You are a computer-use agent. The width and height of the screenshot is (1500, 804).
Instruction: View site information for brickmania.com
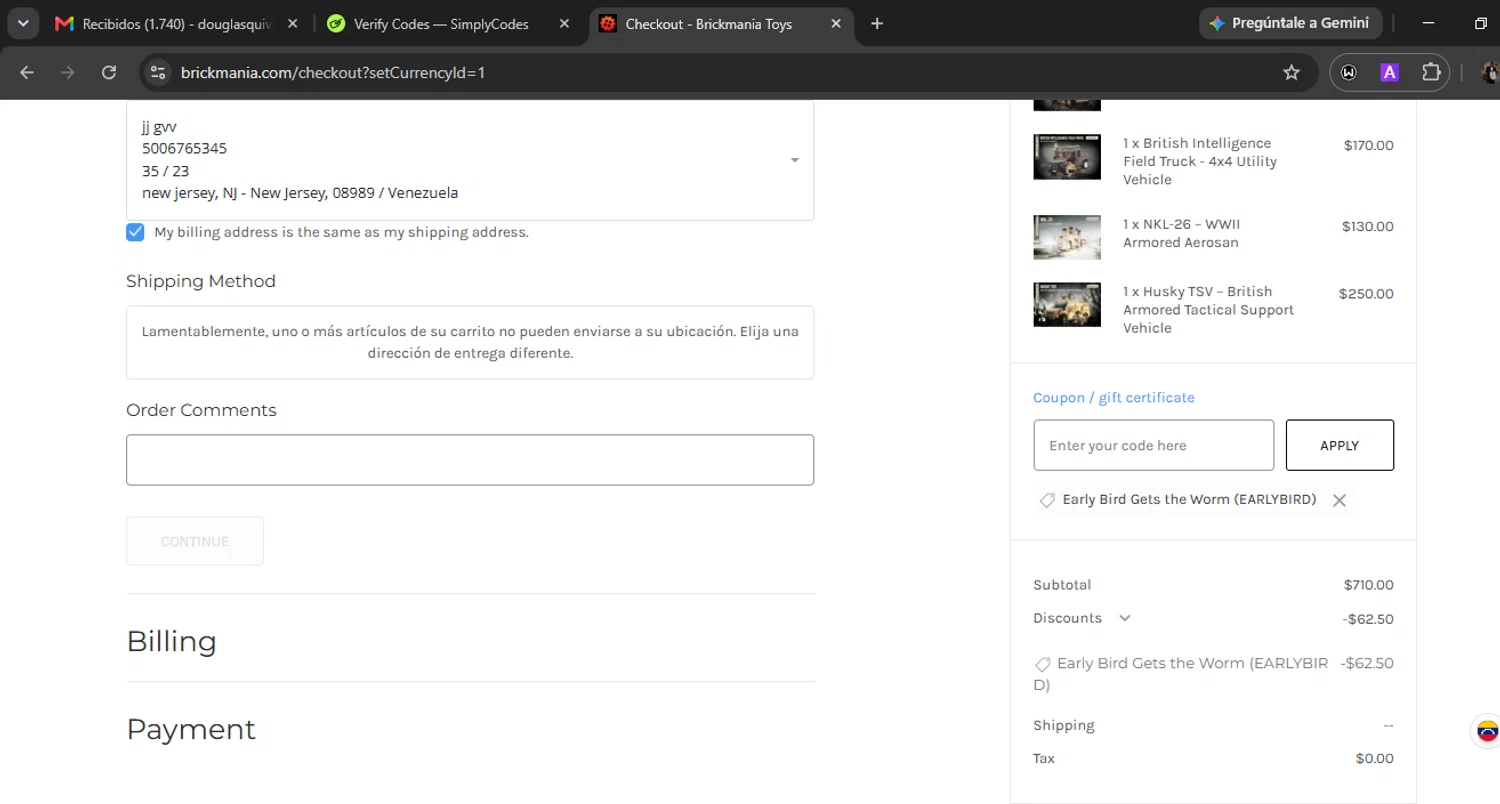click(156, 72)
